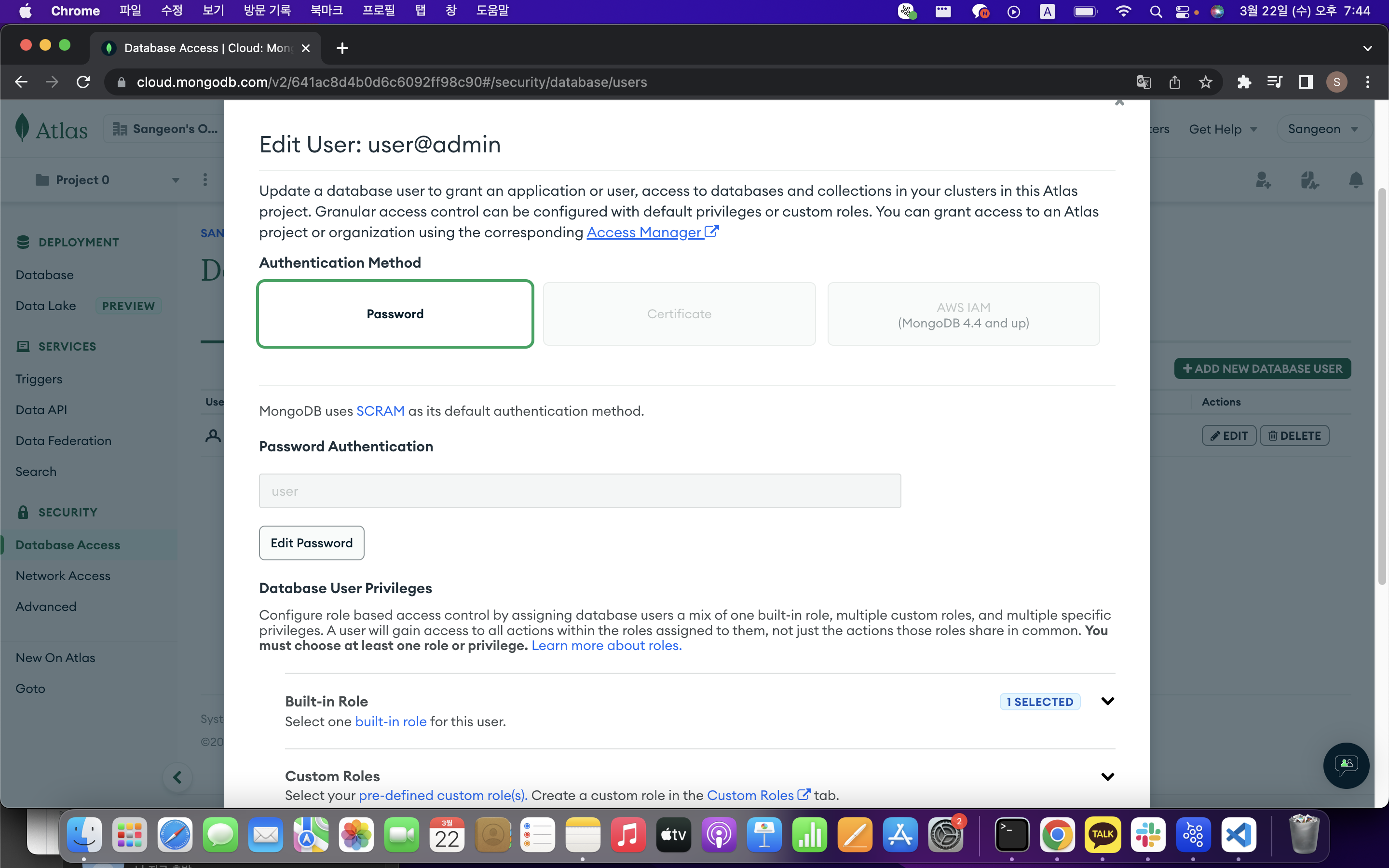Click the EDIT user button
Image resolution: width=1389 pixels, height=868 pixels.
[1229, 436]
